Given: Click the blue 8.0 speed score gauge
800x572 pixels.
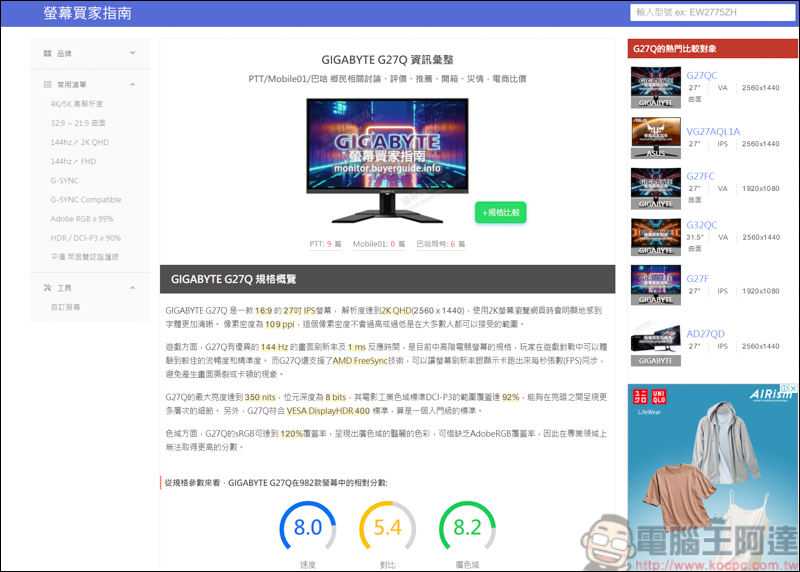Looking at the screenshot, I should click(x=307, y=528).
